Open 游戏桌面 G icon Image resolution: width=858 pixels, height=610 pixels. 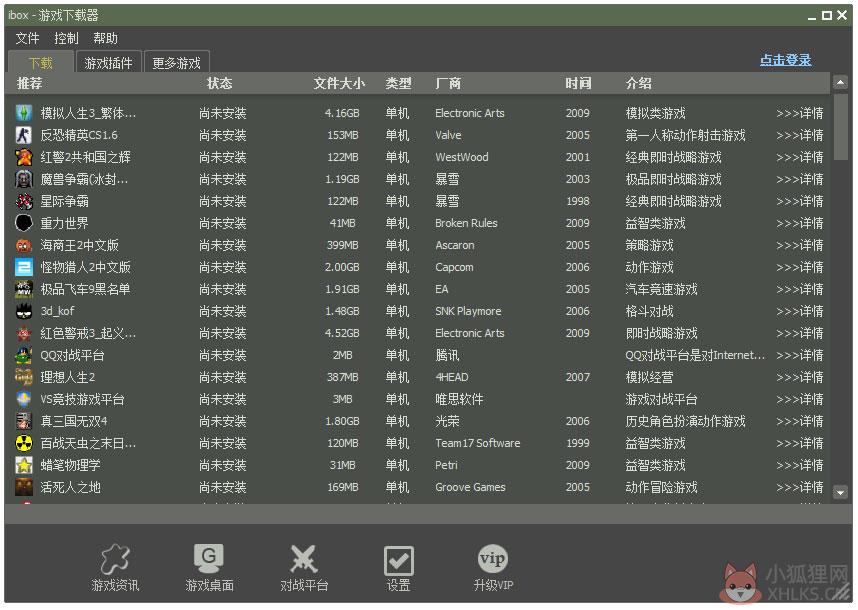click(x=209, y=559)
